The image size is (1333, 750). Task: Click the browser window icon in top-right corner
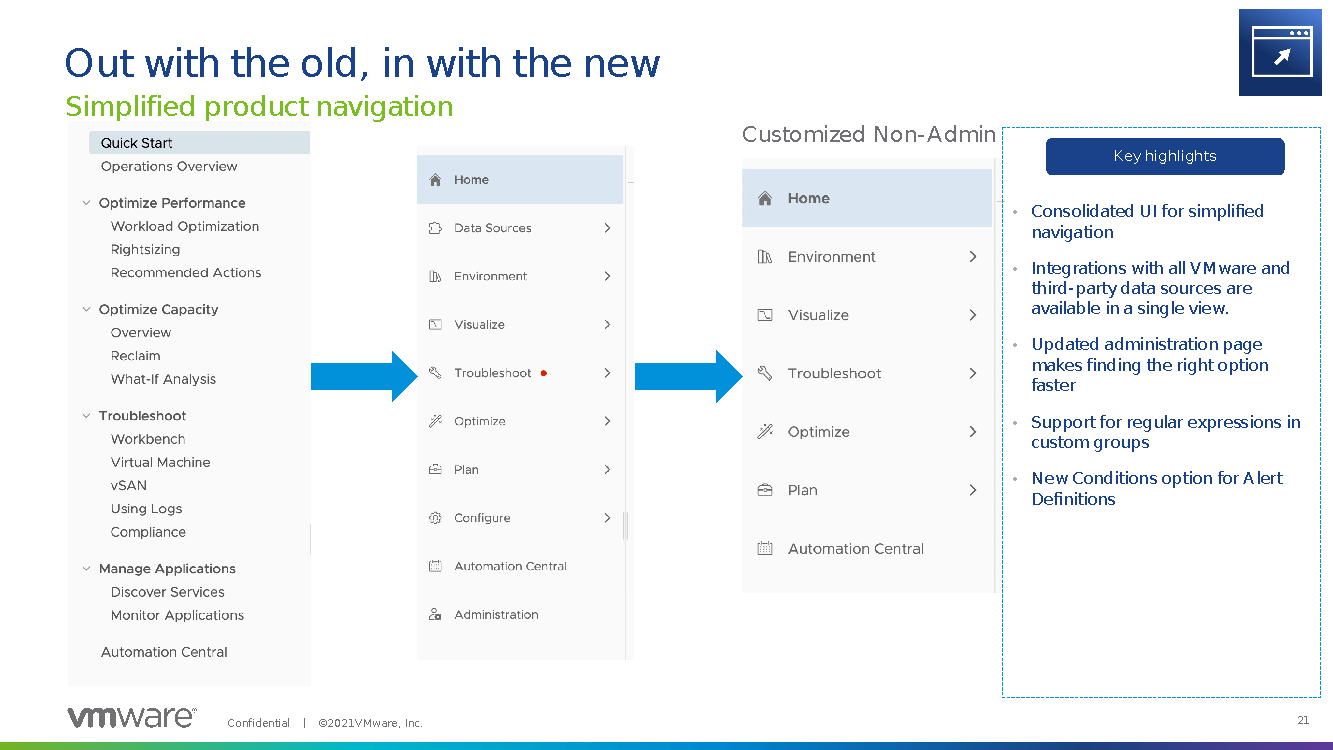pyautogui.click(x=1279, y=52)
